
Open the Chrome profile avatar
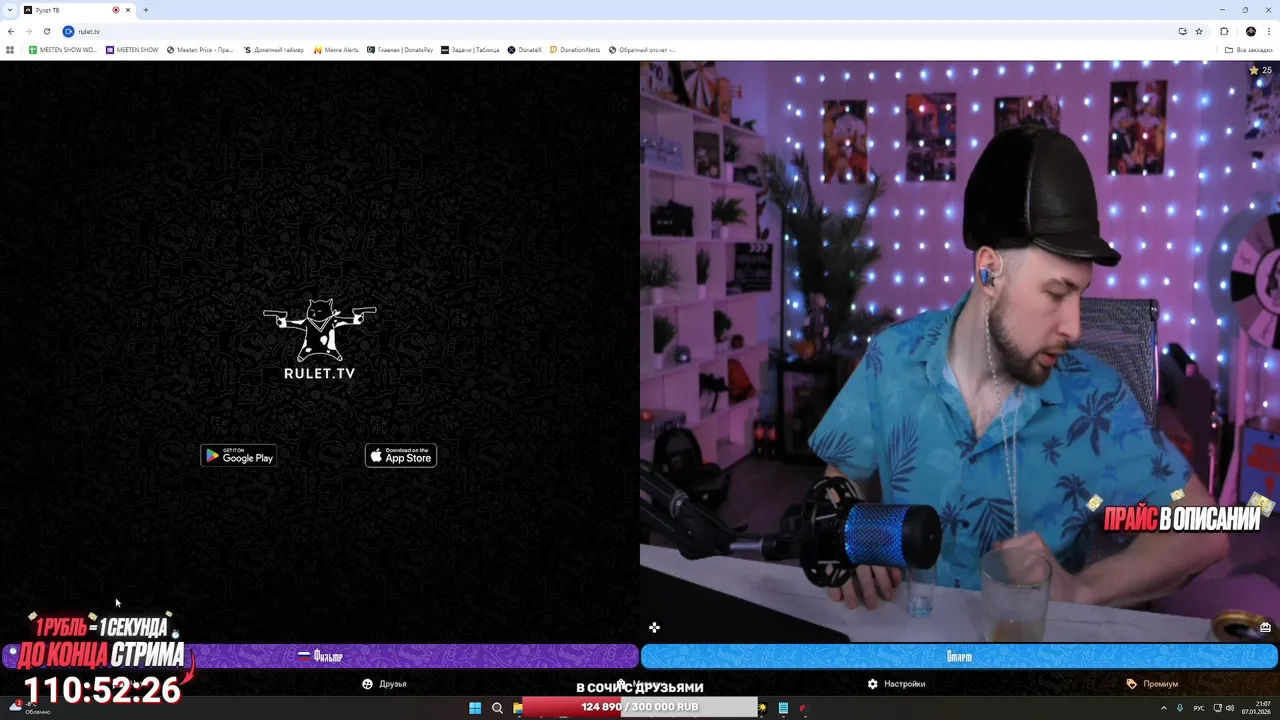1250,31
